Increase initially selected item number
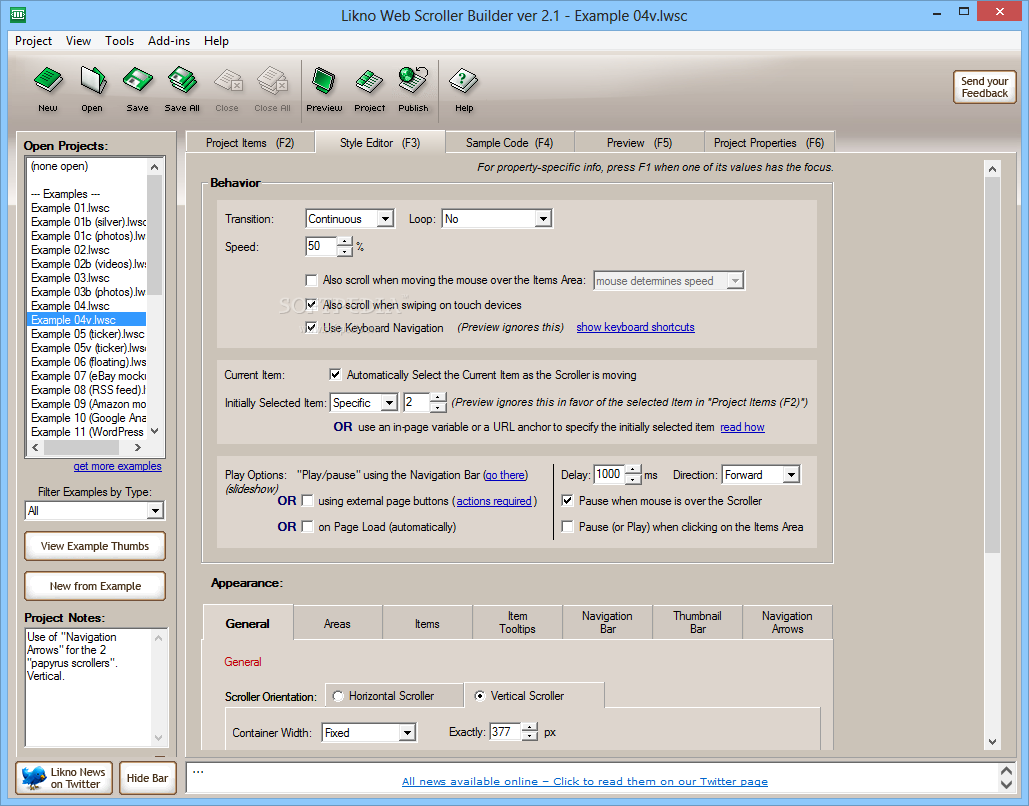 click(x=438, y=397)
